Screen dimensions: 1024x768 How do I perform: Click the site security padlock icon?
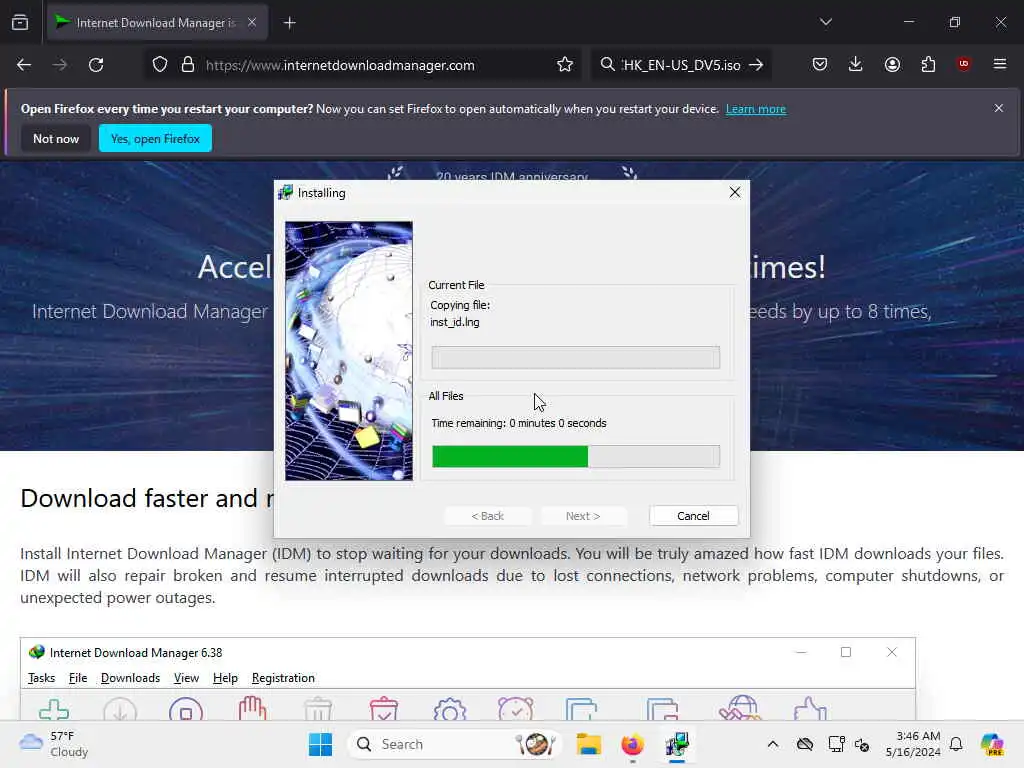[x=188, y=65]
